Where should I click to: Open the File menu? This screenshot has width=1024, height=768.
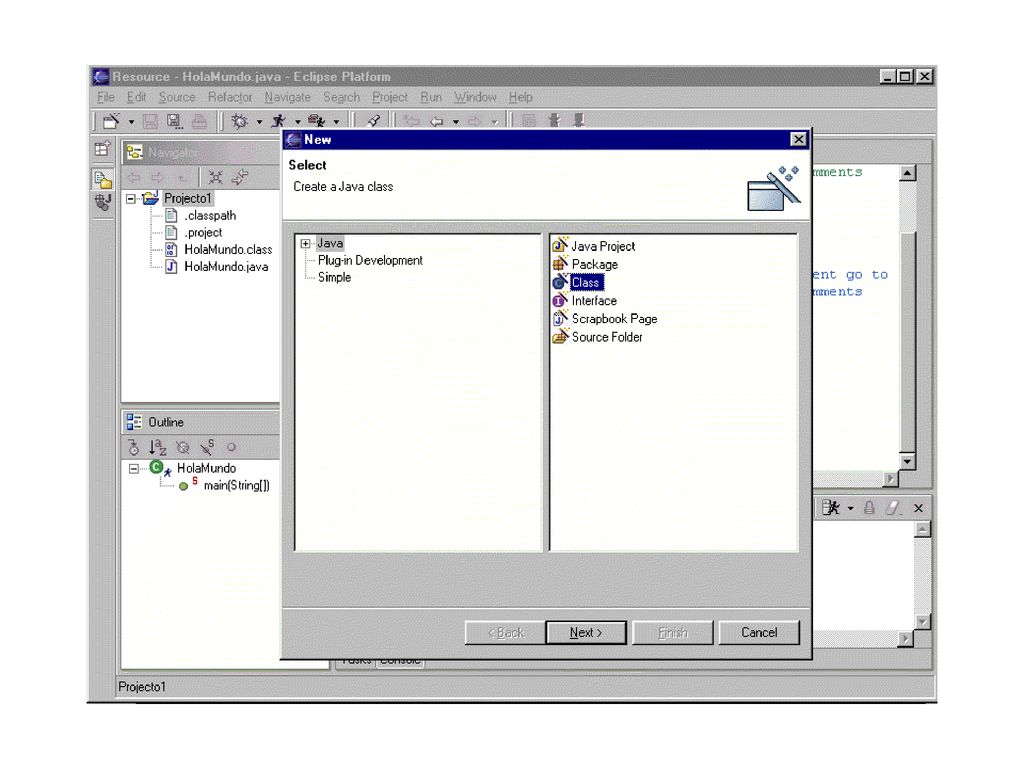106,97
